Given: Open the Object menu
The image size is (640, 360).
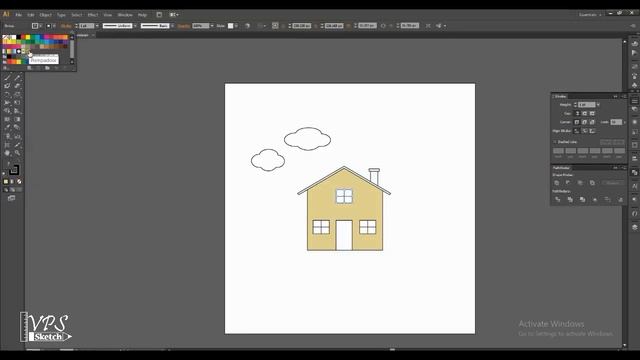Looking at the screenshot, I should (x=45, y=15).
